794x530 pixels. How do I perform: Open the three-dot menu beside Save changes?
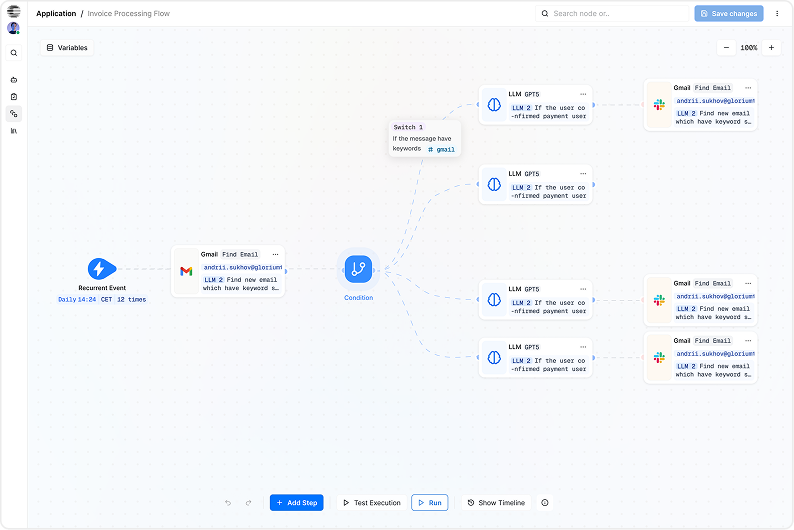pos(777,14)
